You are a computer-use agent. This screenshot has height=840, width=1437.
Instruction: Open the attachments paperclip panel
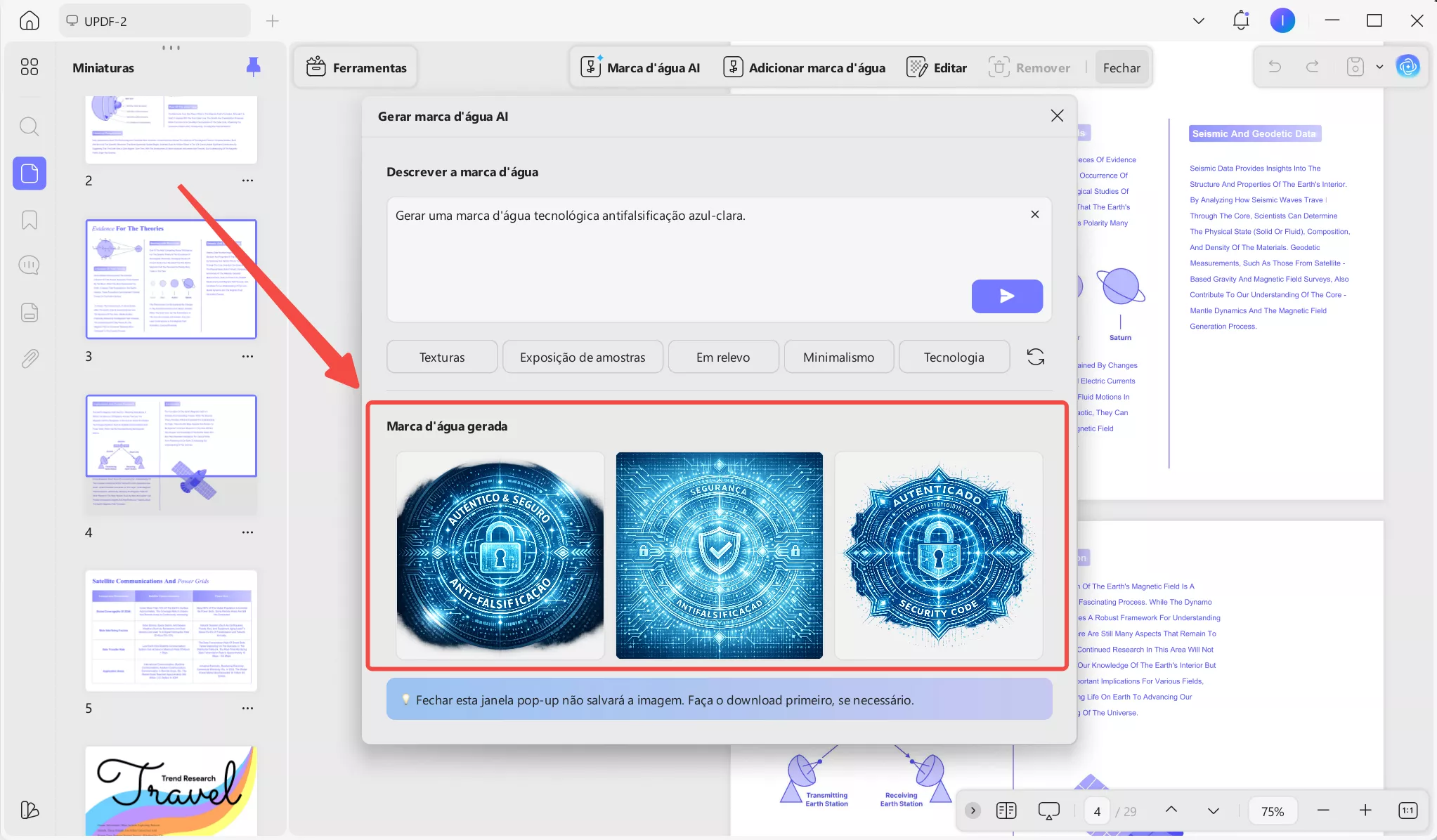[29, 359]
